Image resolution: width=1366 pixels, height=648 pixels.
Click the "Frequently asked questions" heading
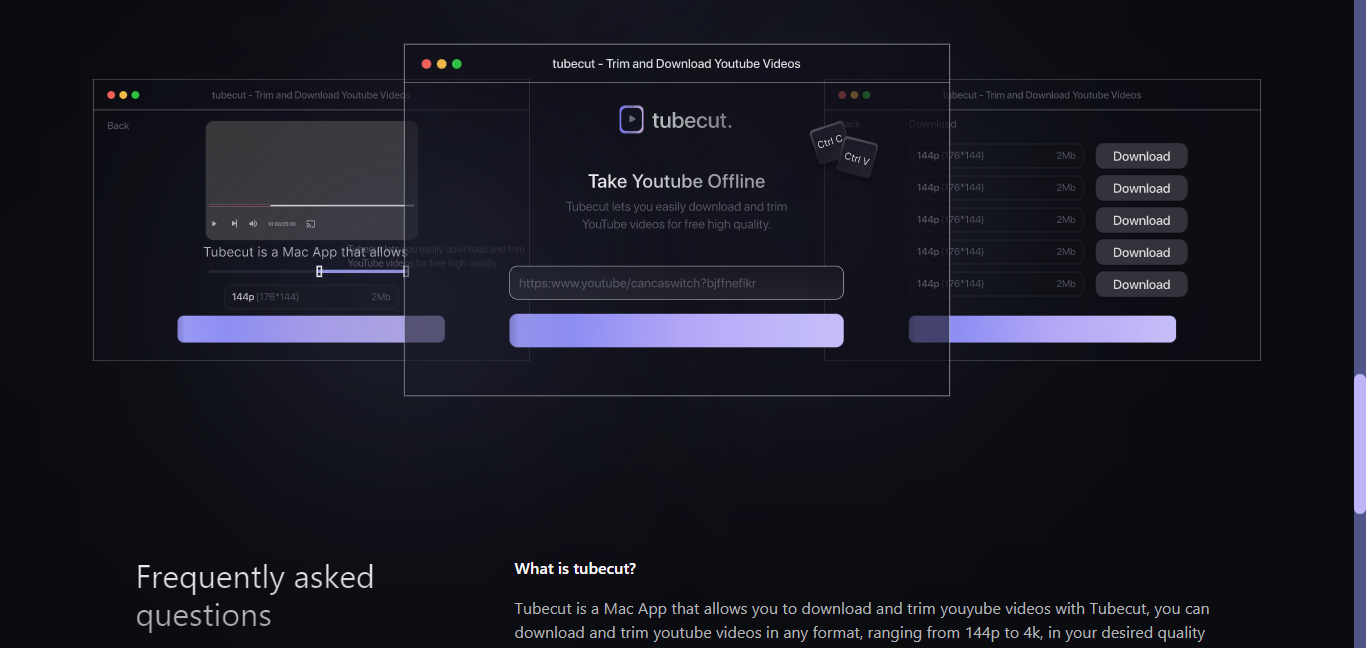(x=255, y=596)
